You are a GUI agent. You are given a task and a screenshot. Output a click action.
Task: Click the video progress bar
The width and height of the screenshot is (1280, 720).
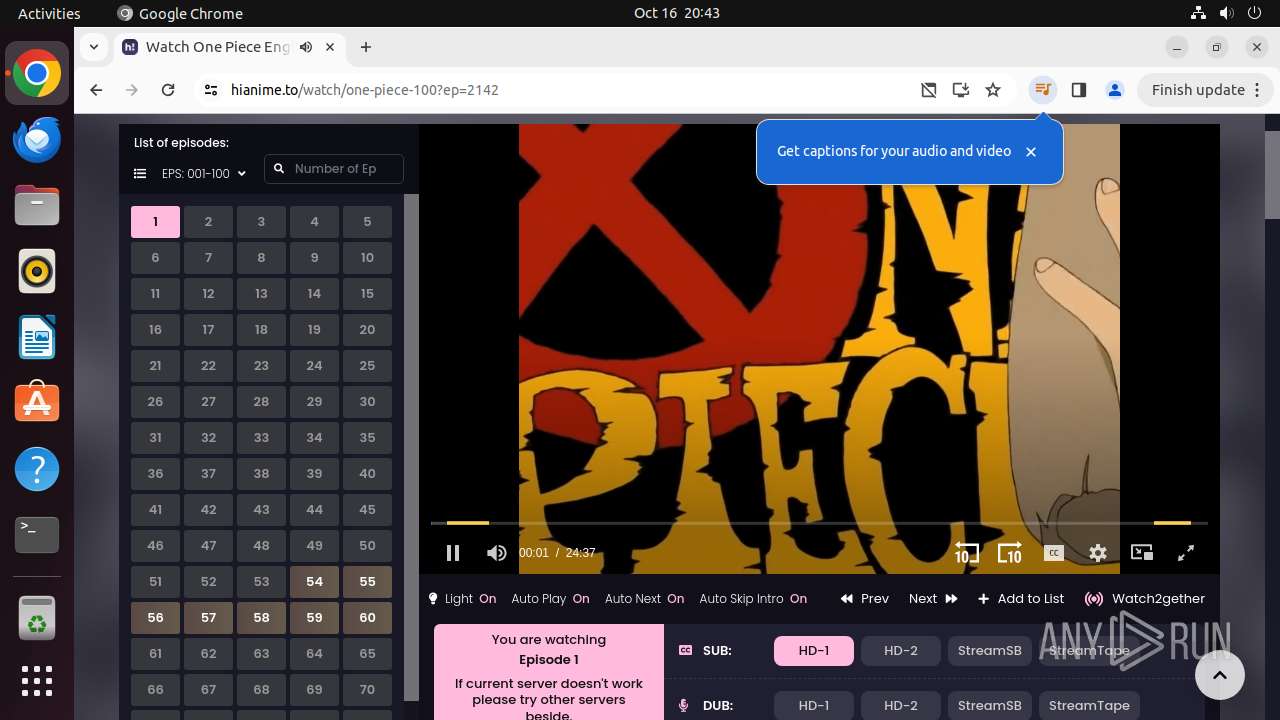point(819,523)
